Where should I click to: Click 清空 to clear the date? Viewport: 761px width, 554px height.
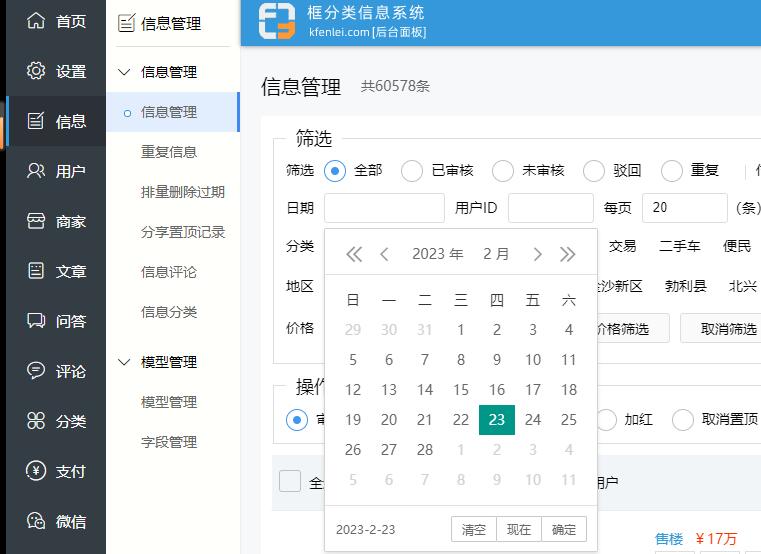click(x=474, y=529)
